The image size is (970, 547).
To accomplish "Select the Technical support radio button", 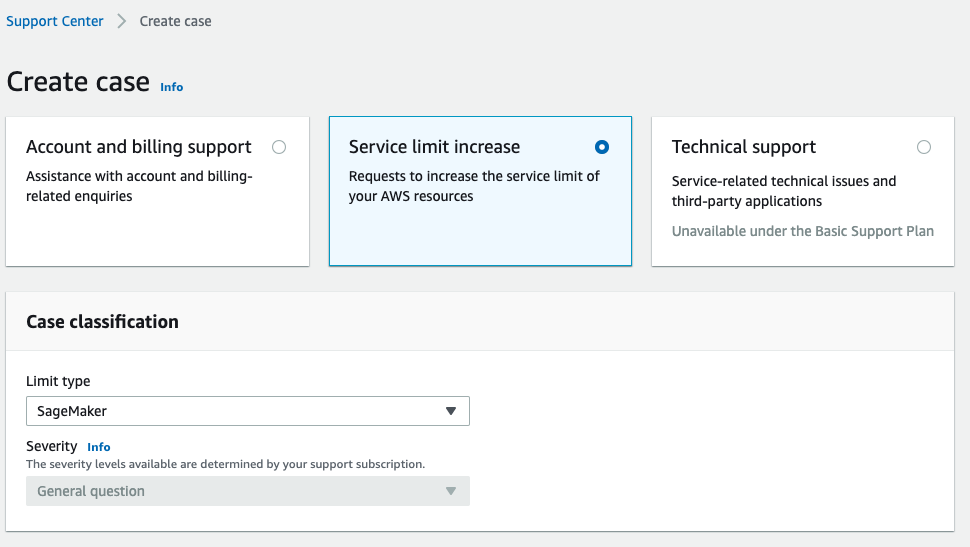I will pos(924,147).
